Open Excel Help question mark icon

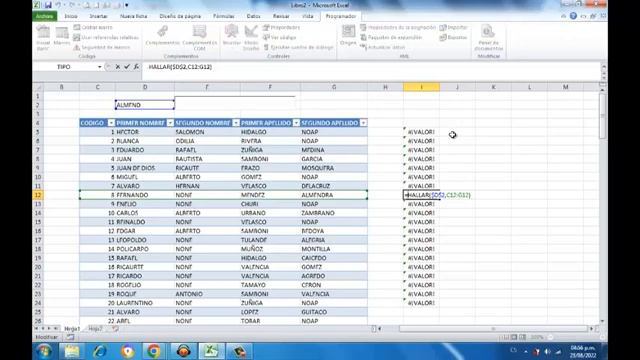pos(573,16)
